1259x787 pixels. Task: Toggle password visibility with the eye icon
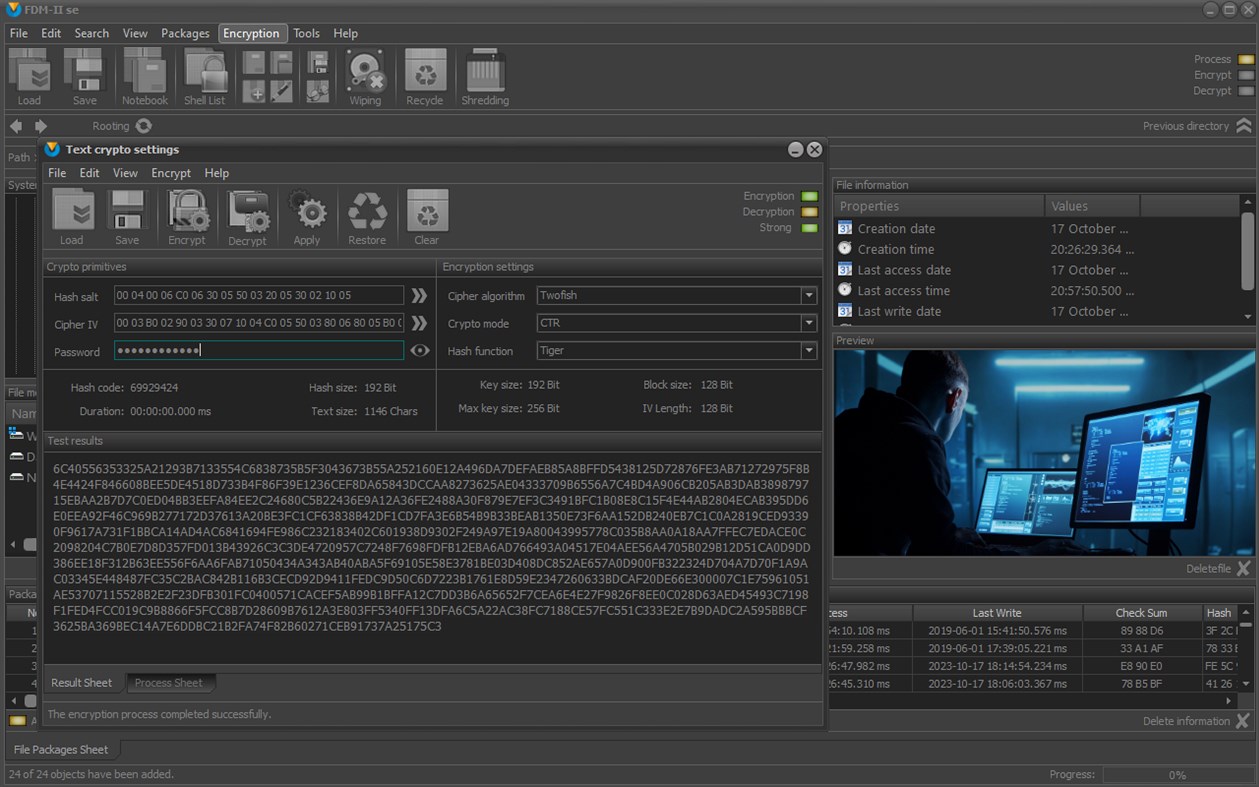click(420, 351)
